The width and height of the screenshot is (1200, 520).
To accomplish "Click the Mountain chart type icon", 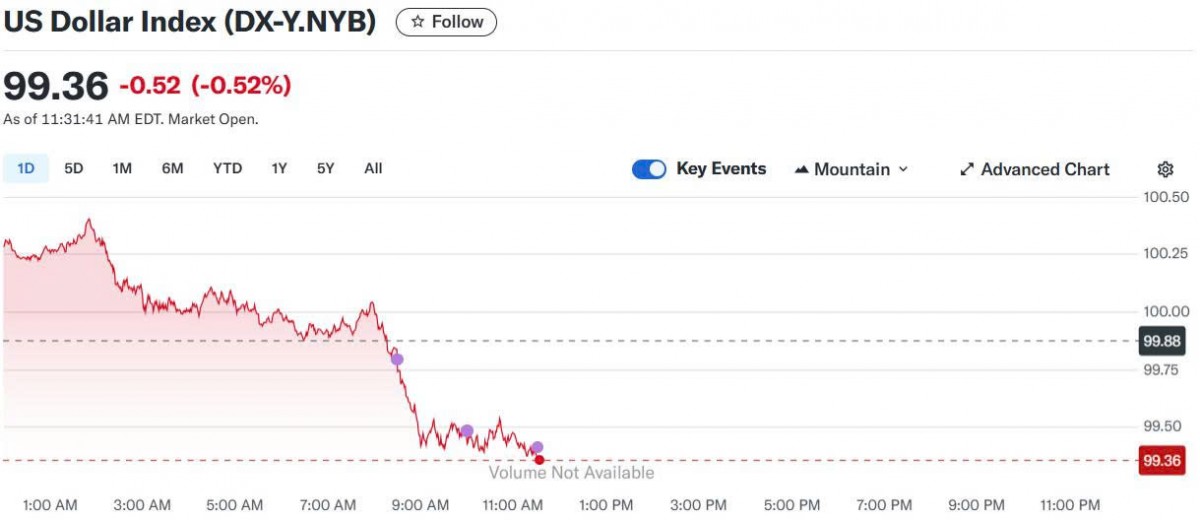I will (801, 169).
